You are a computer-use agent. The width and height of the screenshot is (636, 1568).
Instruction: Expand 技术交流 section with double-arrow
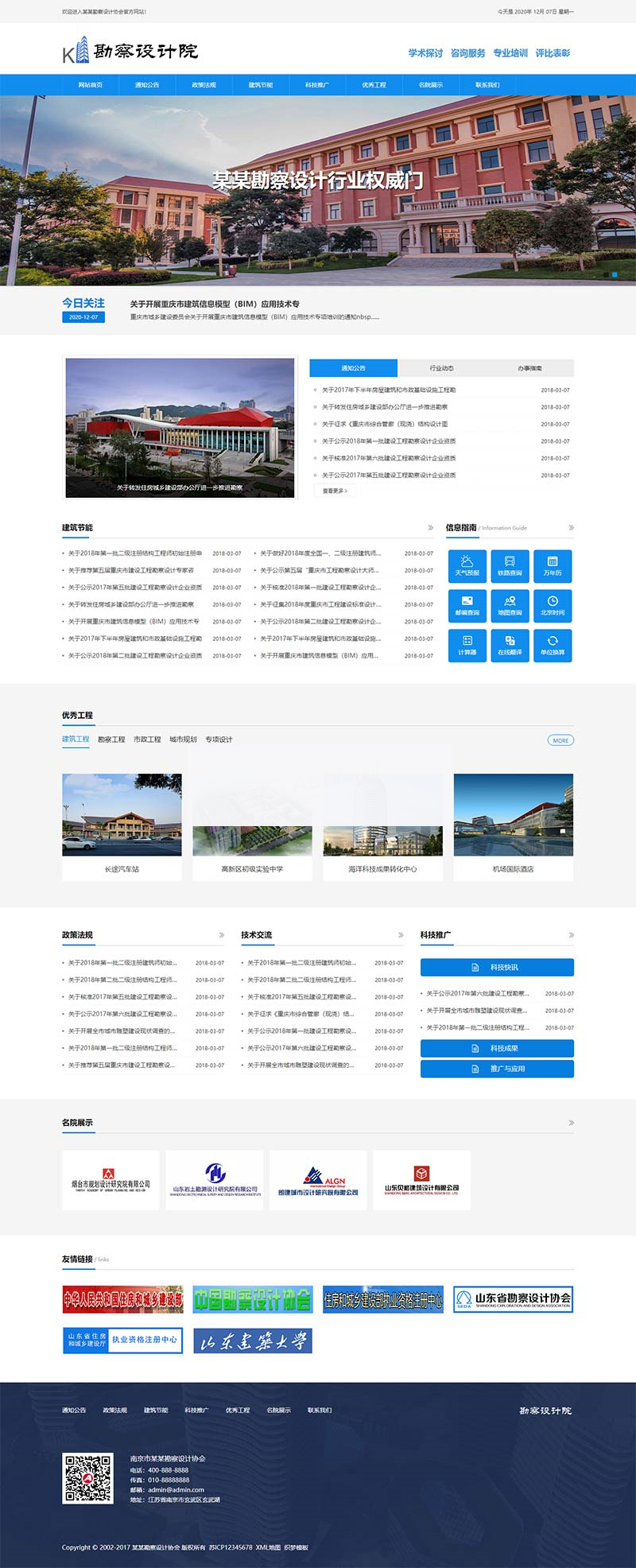pos(401,935)
